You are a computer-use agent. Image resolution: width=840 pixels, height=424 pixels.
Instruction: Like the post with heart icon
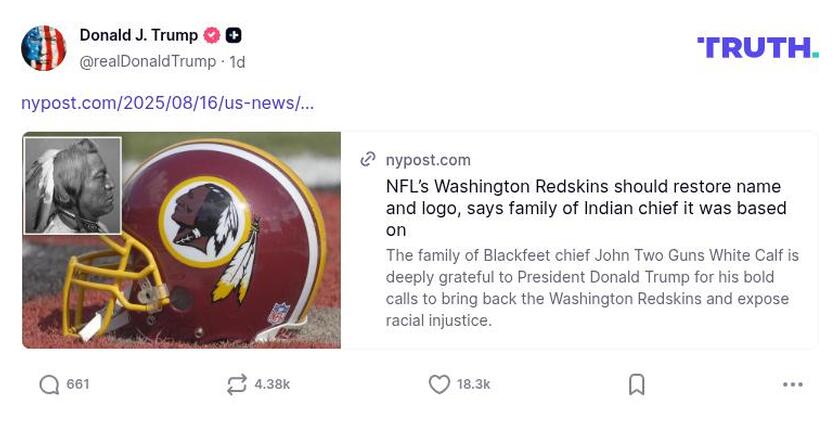click(439, 385)
